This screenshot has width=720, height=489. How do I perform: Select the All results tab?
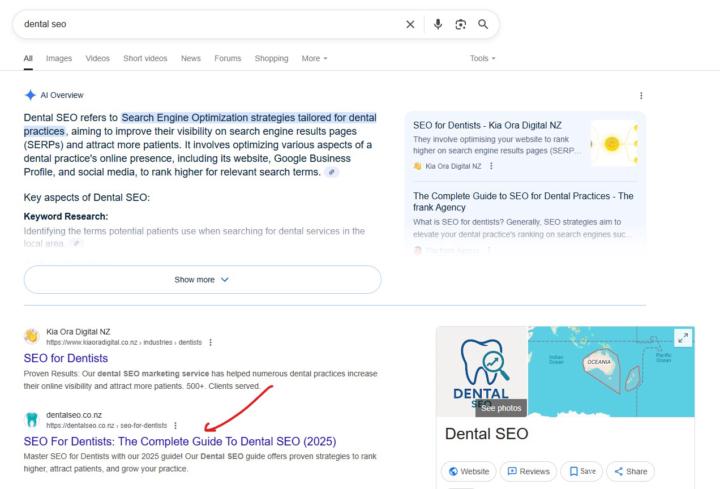click(28, 58)
